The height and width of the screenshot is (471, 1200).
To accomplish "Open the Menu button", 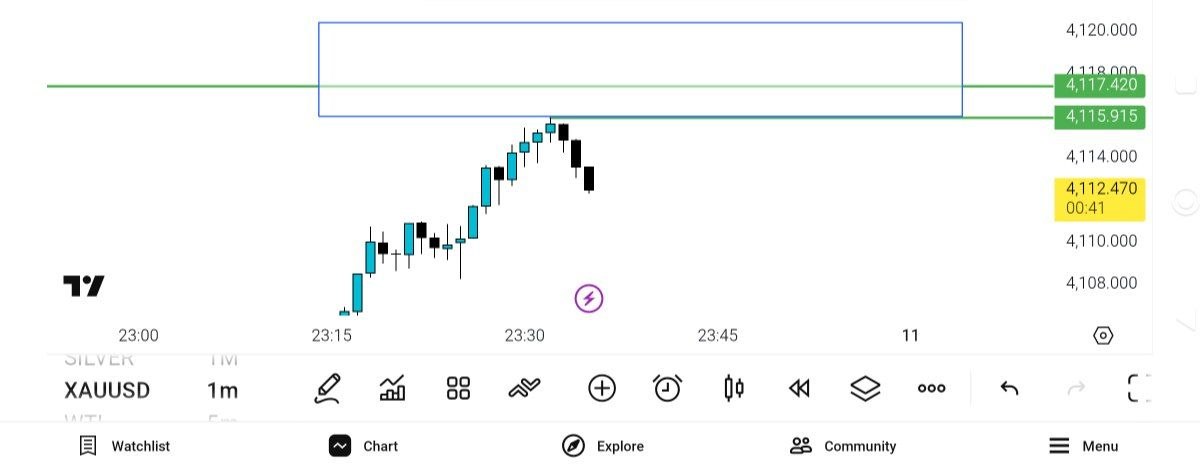I will click(x=1083, y=446).
